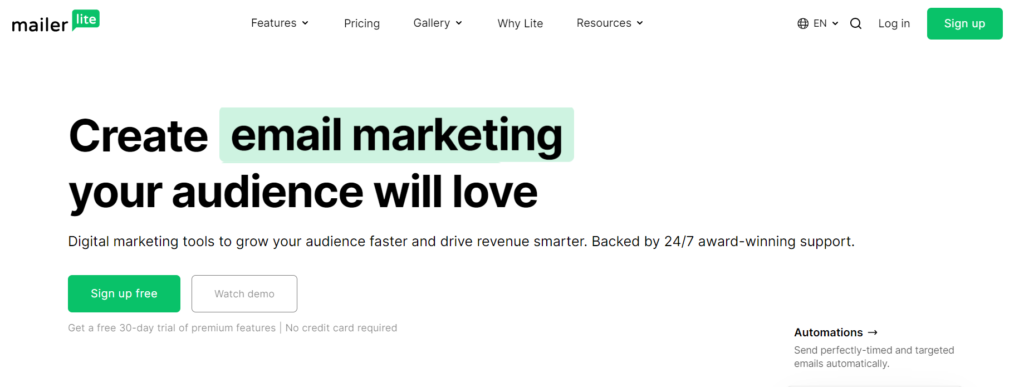Click the Watch demo button

pyautogui.click(x=244, y=294)
